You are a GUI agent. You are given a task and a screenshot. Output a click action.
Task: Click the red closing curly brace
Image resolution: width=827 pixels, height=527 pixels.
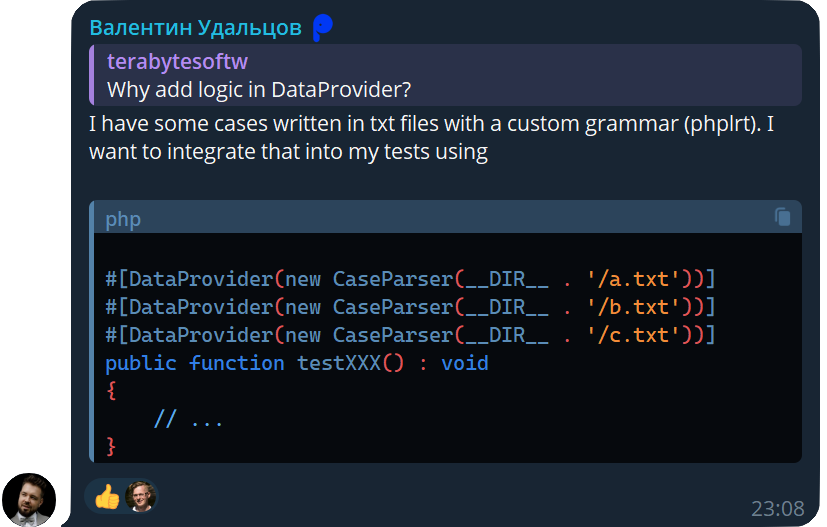click(x=111, y=446)
